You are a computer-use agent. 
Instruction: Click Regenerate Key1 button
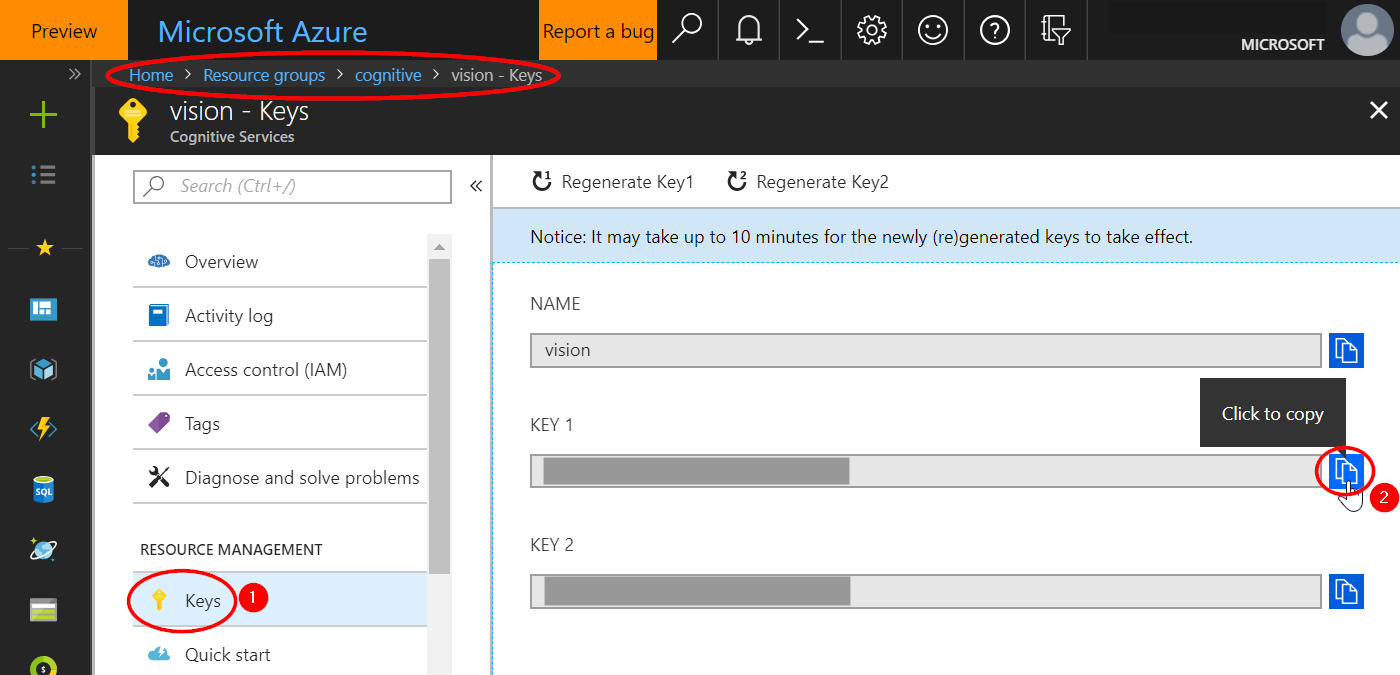pyautogui.click(x=612, y=181)
